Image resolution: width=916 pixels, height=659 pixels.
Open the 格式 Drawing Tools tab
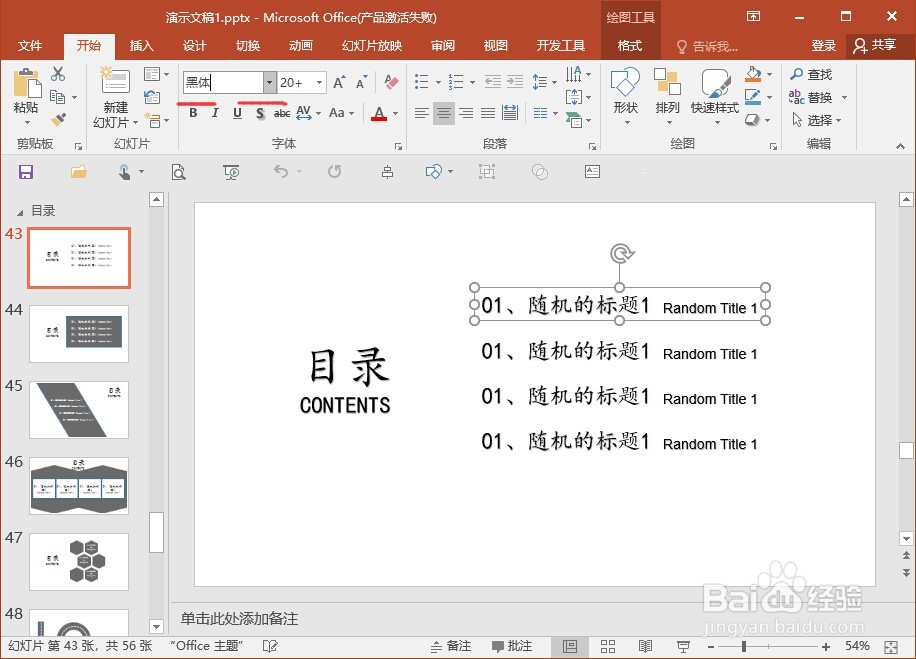pos(629,45)
